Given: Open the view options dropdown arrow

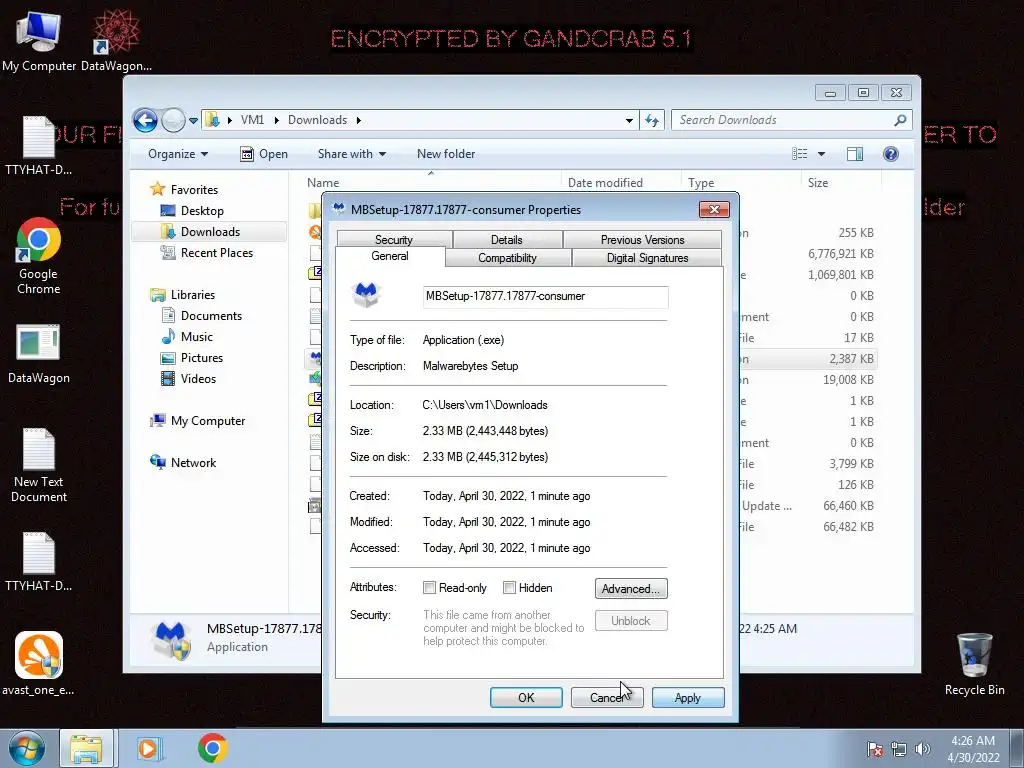Looking at the screenshot, I should click(822, 154).
